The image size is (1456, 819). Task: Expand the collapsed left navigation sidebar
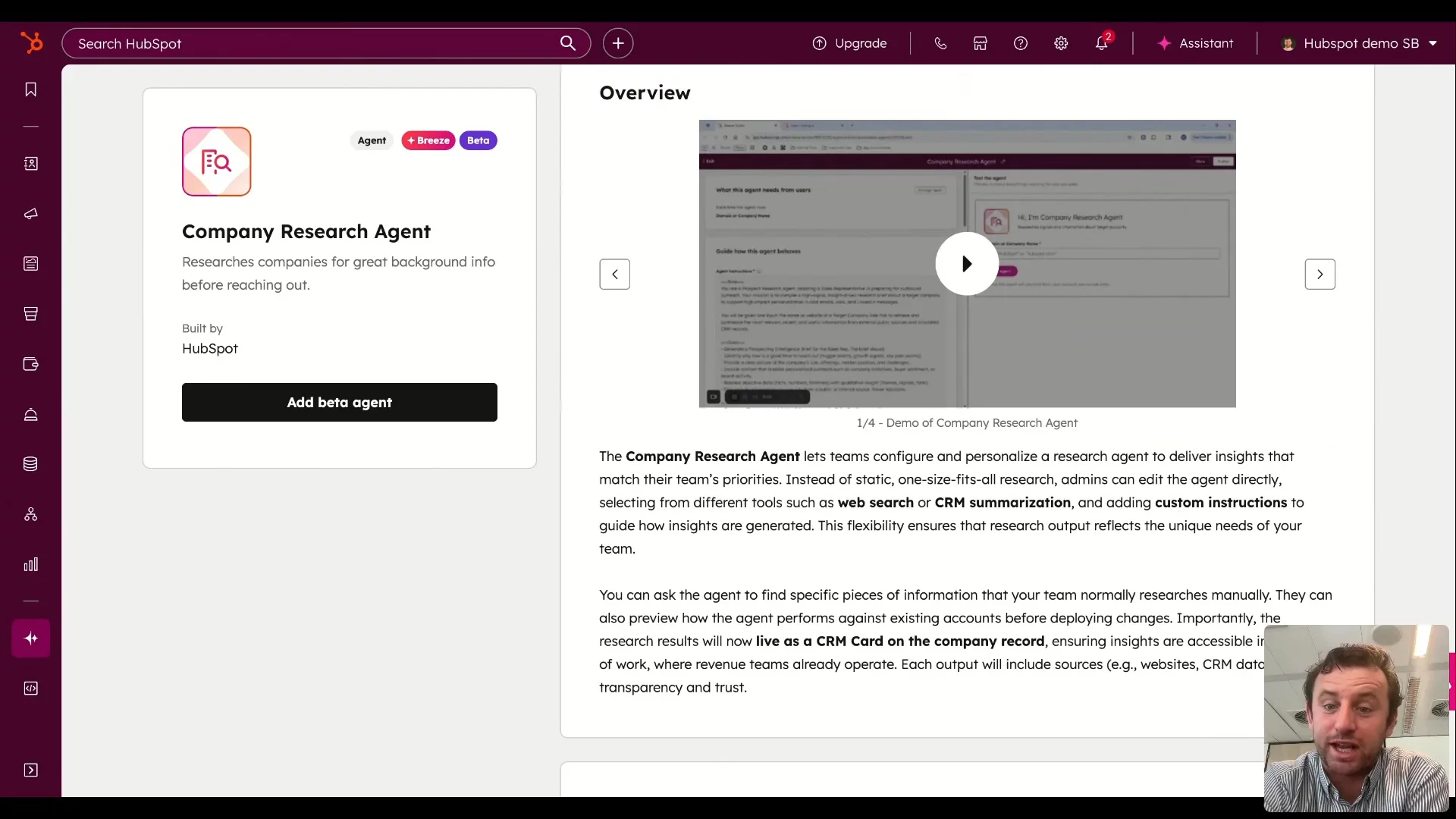[x=30, y=770]
